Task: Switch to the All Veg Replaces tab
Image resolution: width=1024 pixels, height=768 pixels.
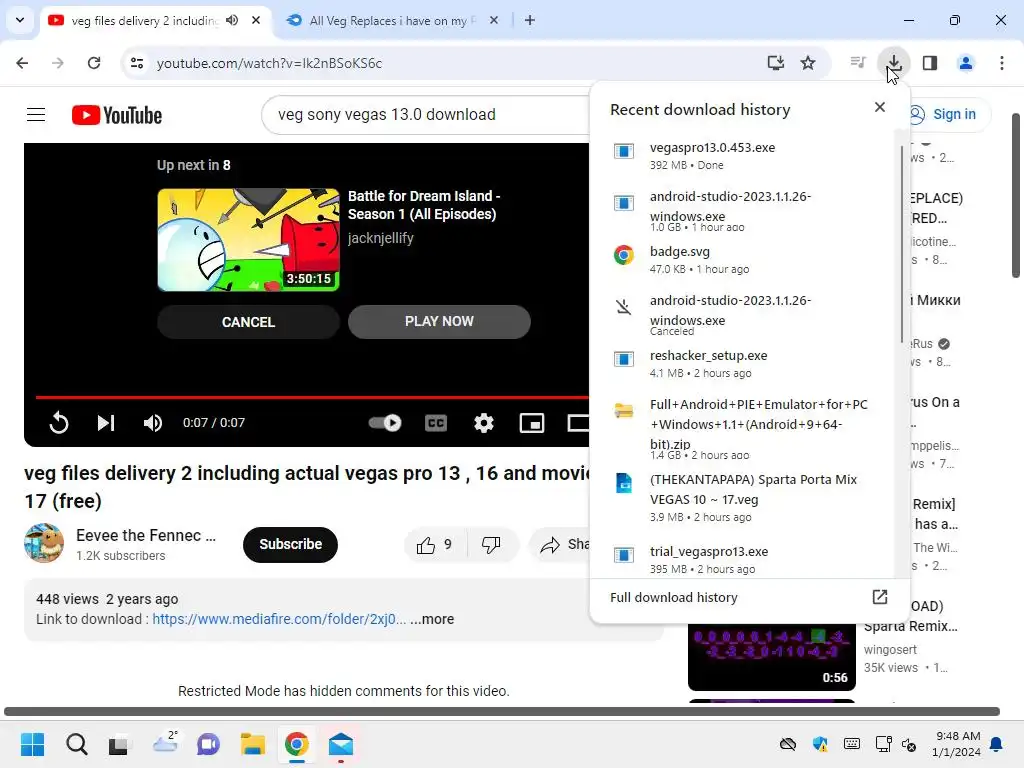Action: (x=392, y=20)
